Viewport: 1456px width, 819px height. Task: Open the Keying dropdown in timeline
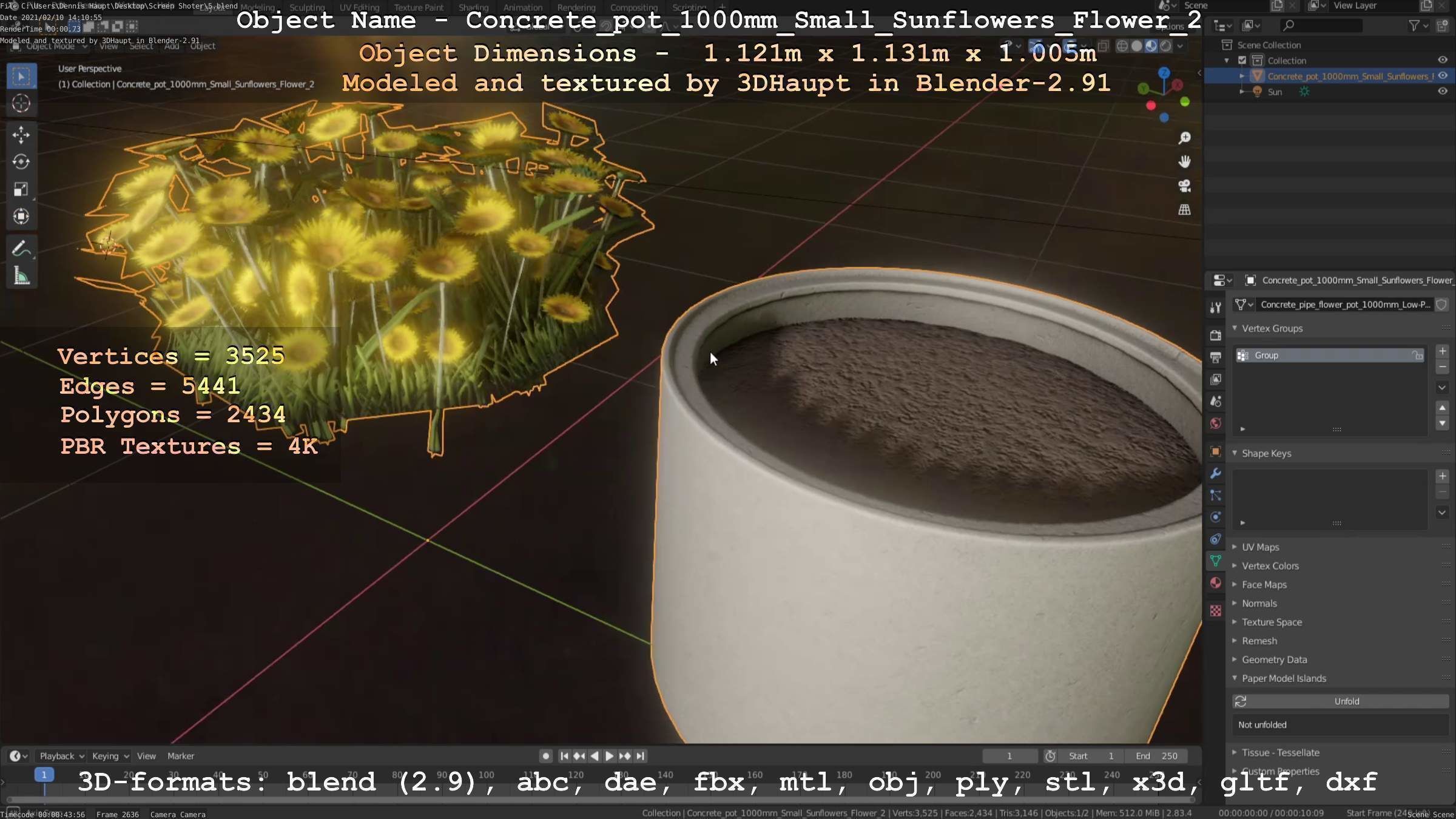coord(110,756)
